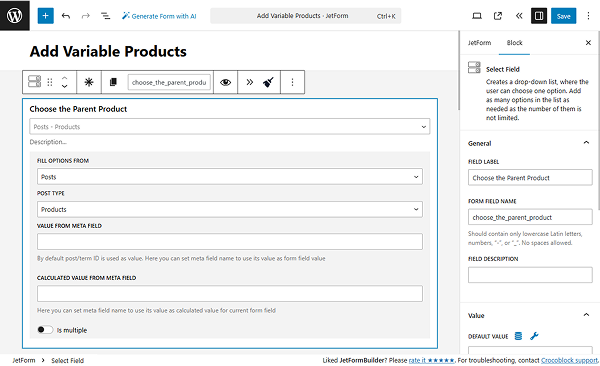Viewport: 600px width, 366px height.
Task: Redo the last change
Action: coord(86,16)
